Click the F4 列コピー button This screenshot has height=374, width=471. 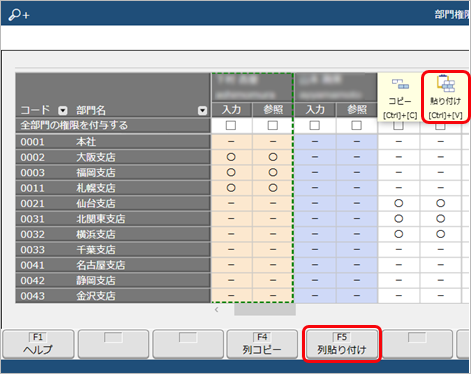tap(262, 344)
